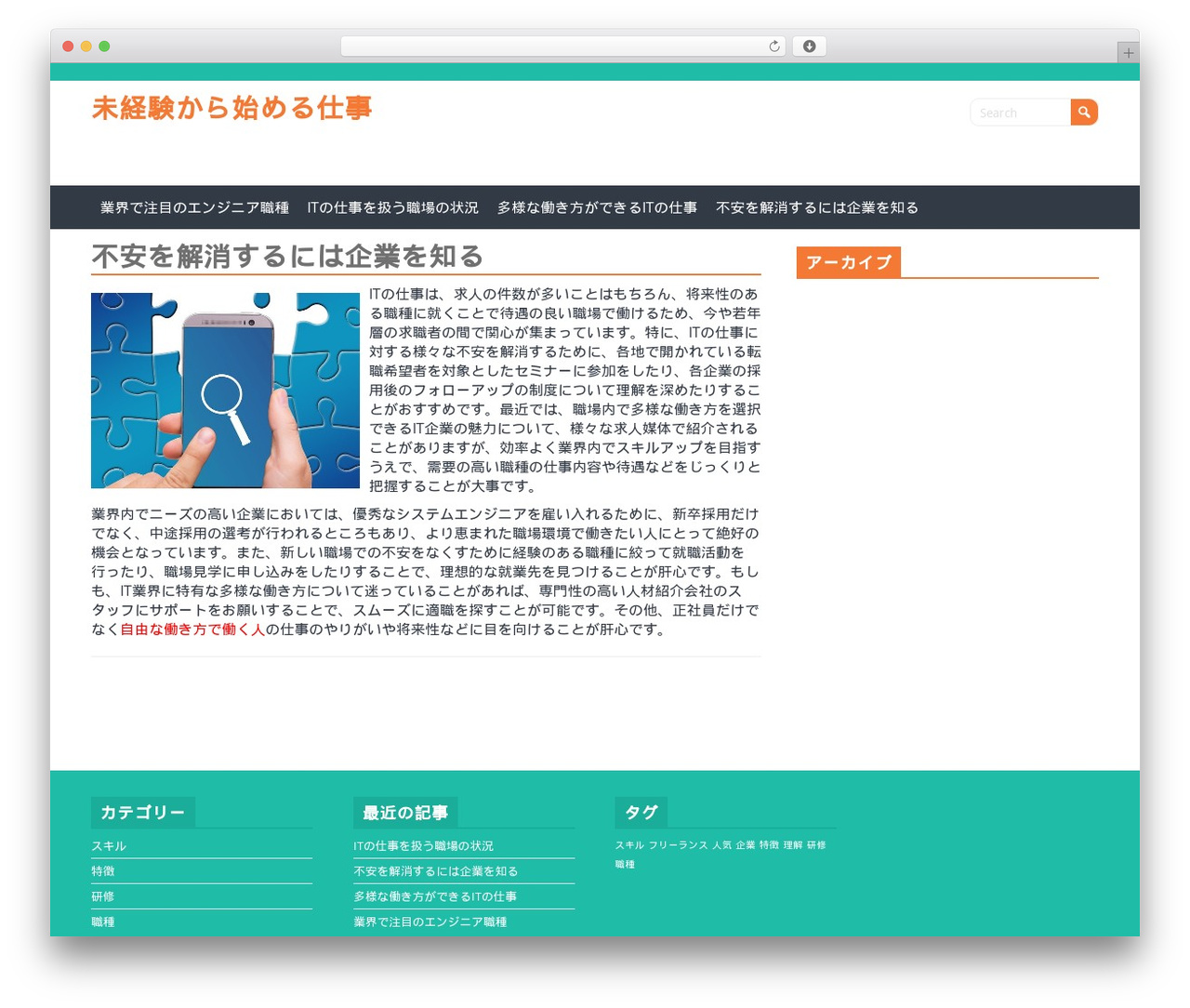Screen dimensions: 1190x1008
Task: Open the browser downloads arrow icon
Action: 810,46
